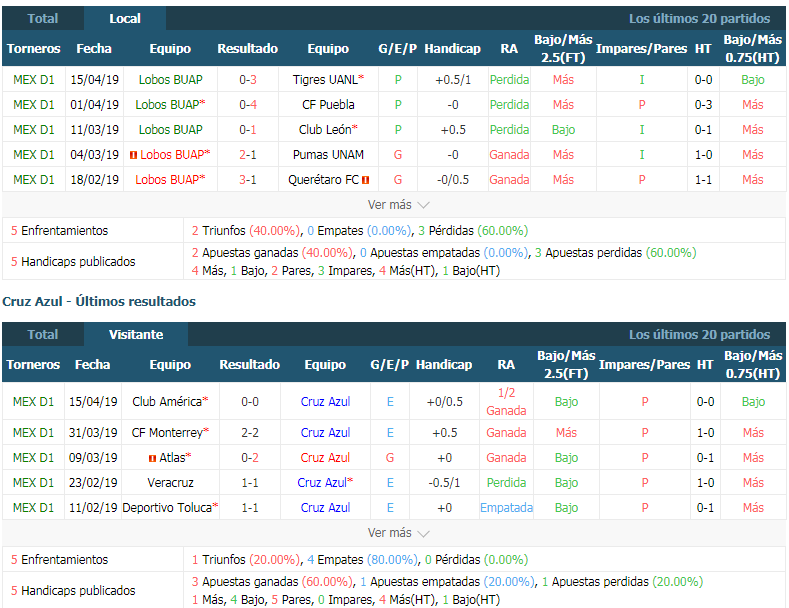This screenshot has width=789, height=608.
Task: Select the Visitante tab
Action: tap(136, 335)
